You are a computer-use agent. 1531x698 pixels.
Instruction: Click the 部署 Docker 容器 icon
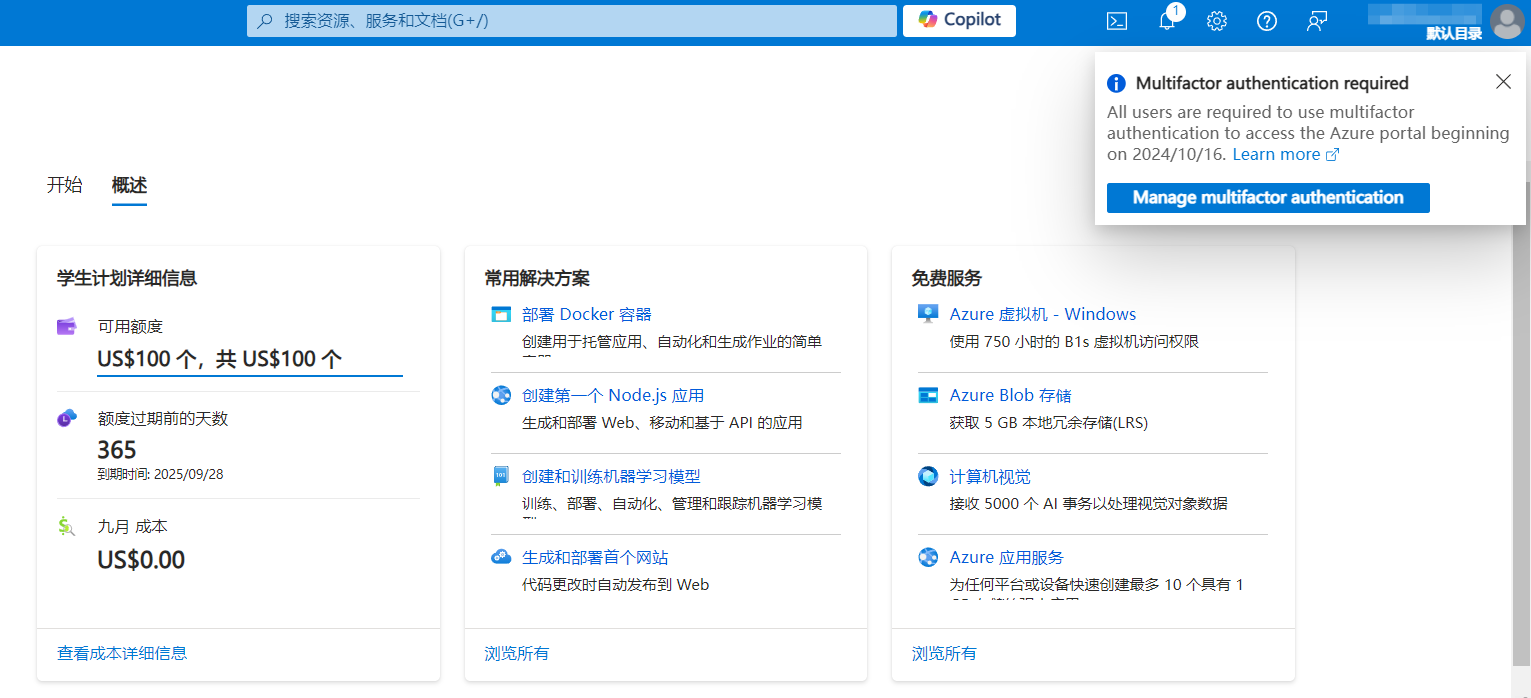tap(501, 314)
